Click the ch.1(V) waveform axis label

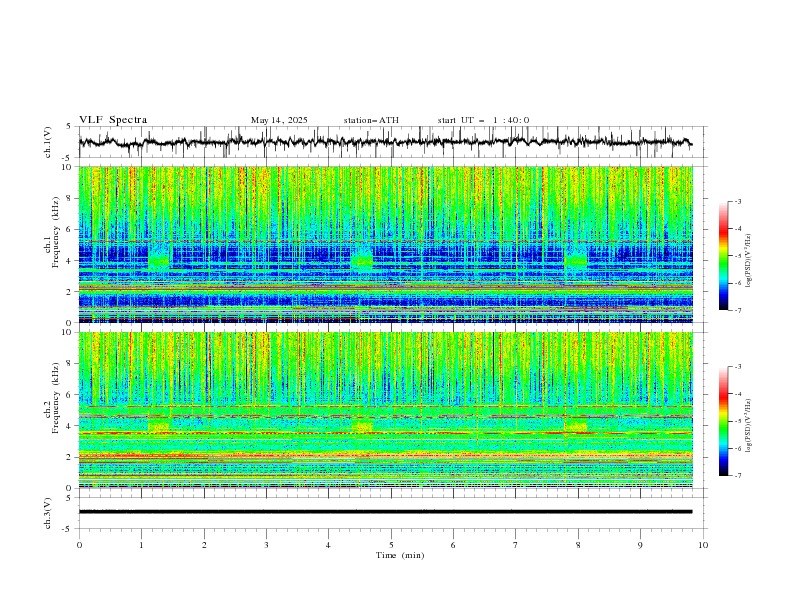pos(48,142)
